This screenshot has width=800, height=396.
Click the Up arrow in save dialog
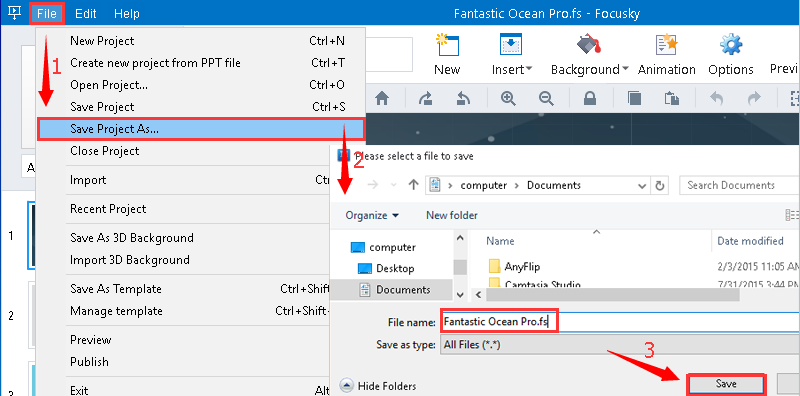[414, 185]
